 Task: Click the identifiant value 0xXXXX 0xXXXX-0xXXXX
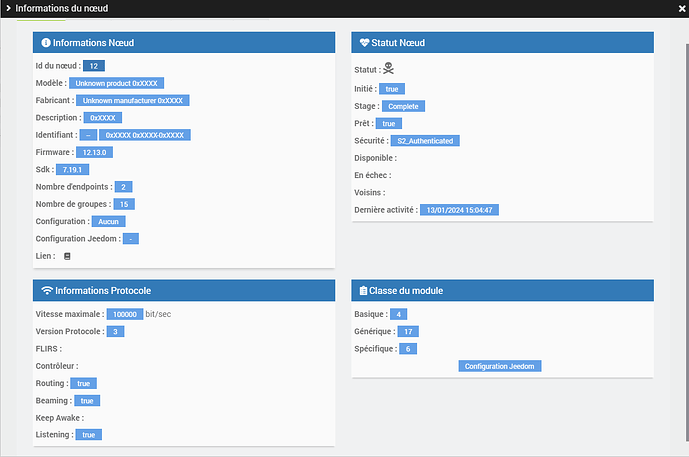(145, 135)
